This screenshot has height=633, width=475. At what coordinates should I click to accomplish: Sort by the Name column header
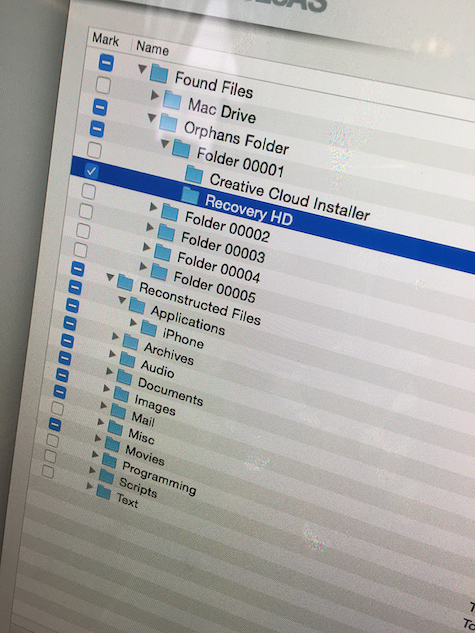click(x=152, y=48)
